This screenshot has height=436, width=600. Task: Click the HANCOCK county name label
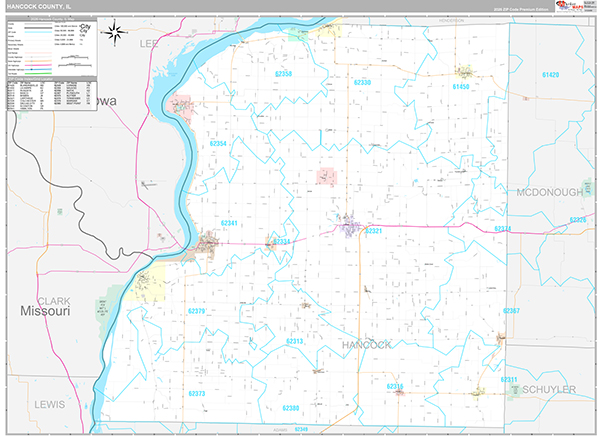pyautogui.click(x=367, y=345)
